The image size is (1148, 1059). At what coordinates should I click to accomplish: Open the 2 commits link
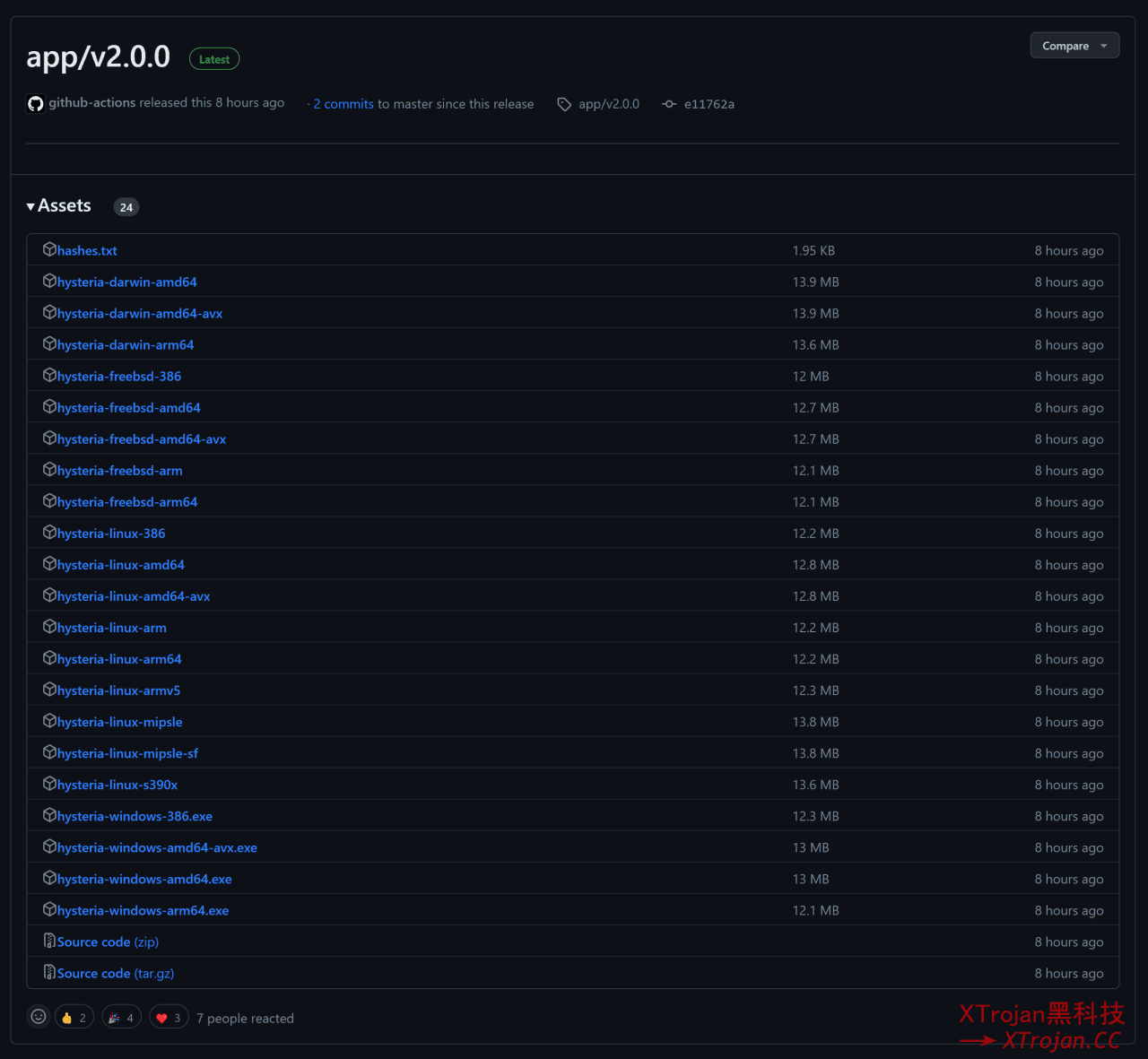pos(344,104)
